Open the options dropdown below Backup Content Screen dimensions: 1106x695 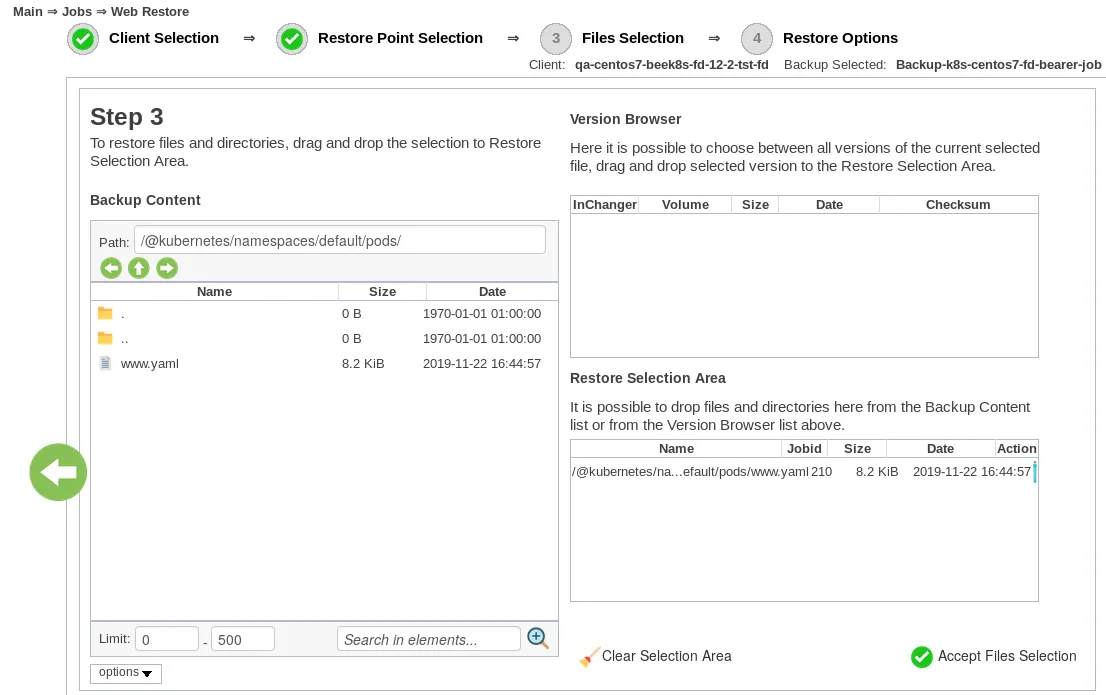(125, 673)
